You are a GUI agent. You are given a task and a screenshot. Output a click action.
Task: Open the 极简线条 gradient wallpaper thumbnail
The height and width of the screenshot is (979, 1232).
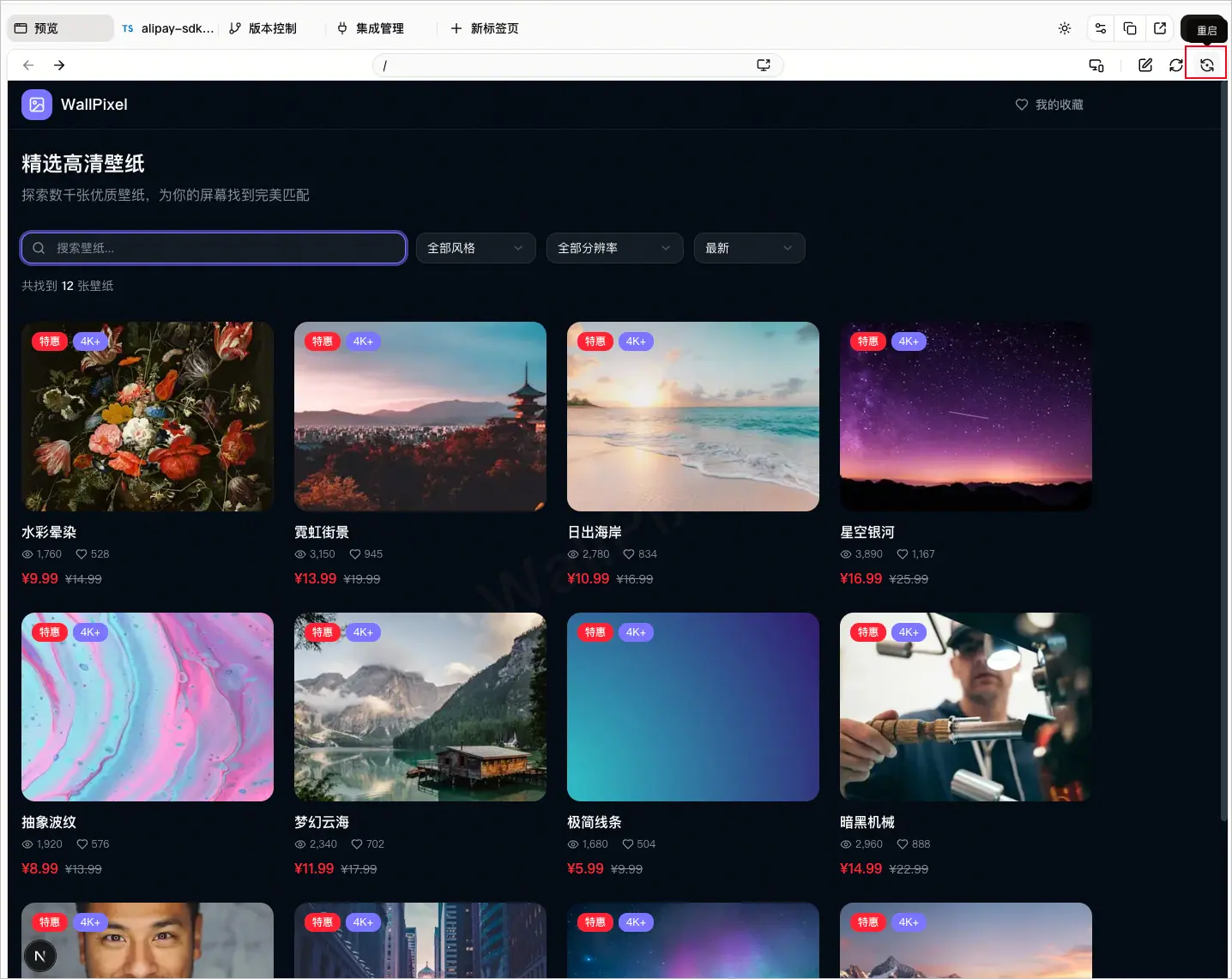693,707
